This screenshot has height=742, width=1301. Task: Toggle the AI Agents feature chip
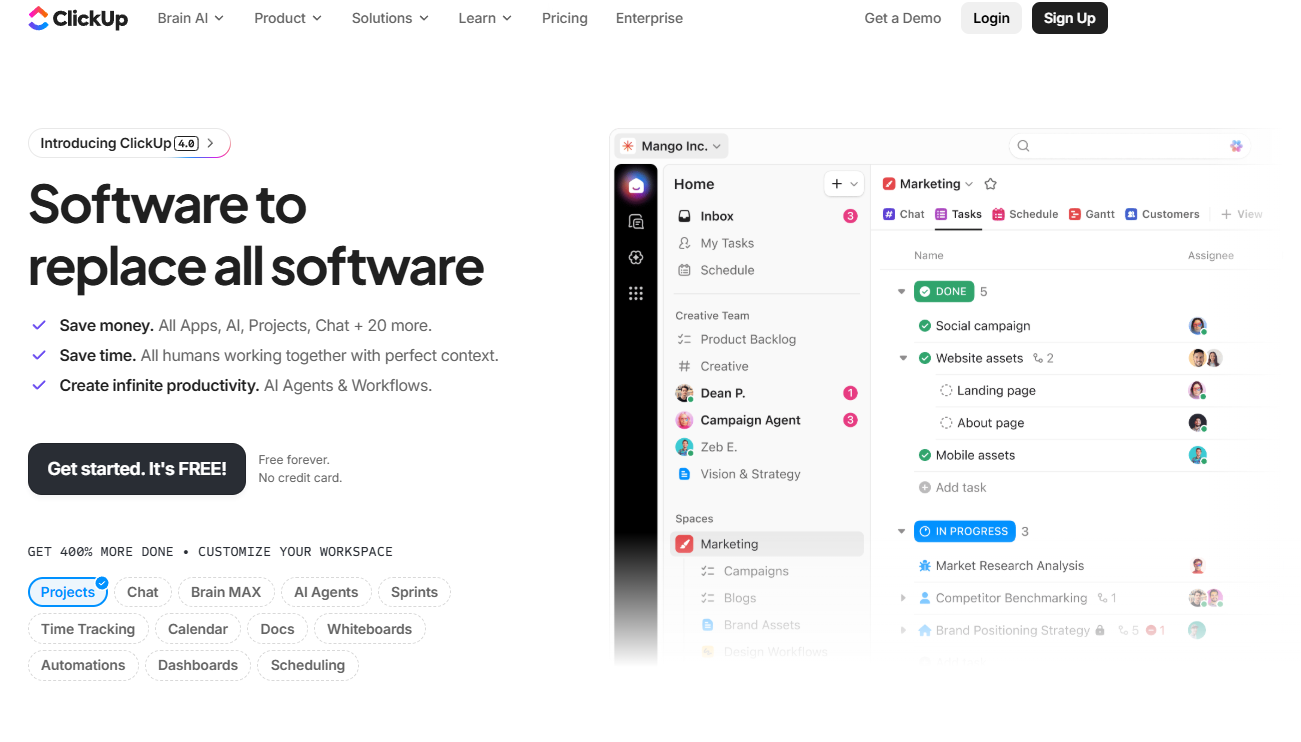tap(326, 592)
